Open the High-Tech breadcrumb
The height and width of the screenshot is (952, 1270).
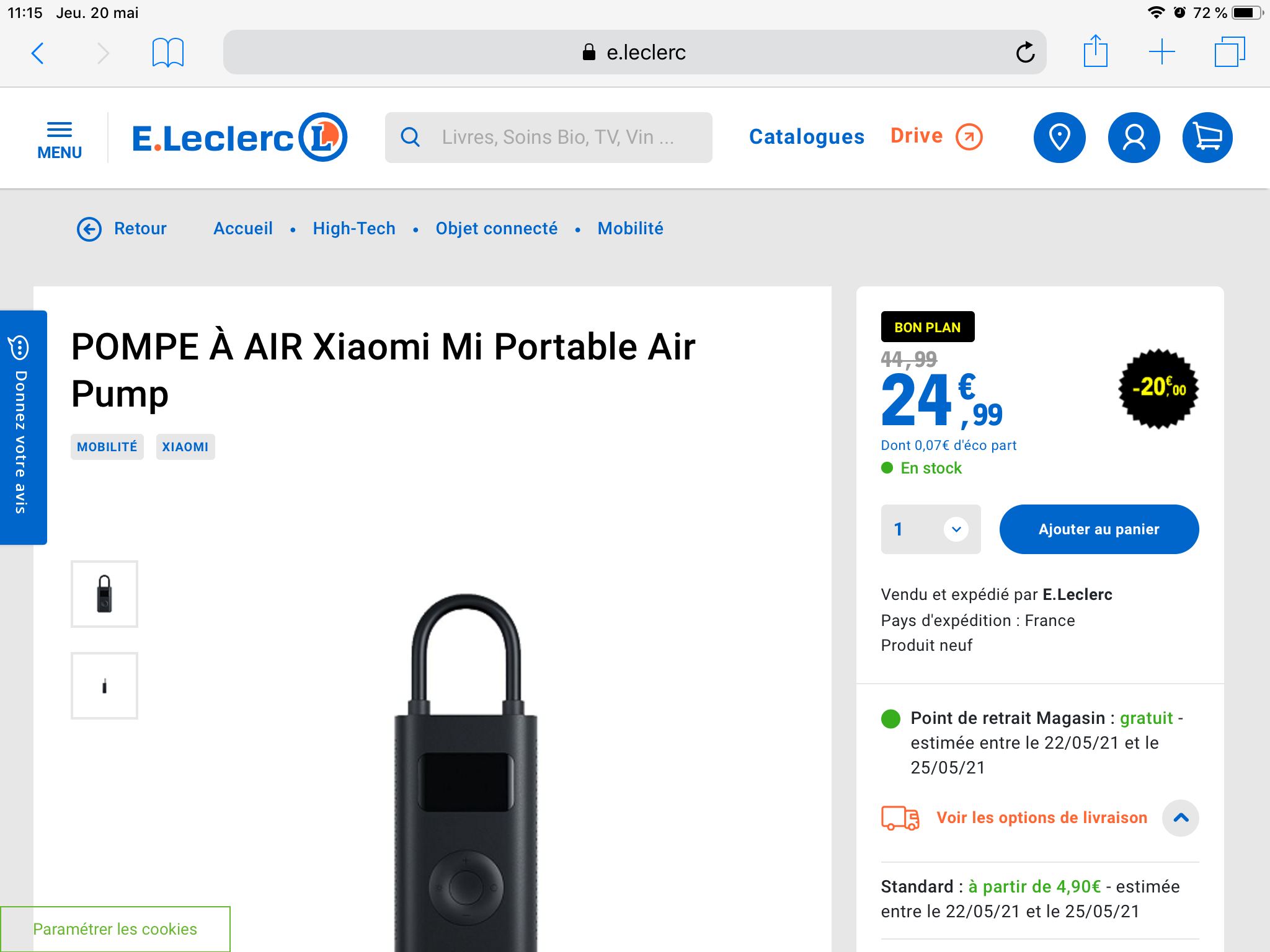click(x=354, y=229)
